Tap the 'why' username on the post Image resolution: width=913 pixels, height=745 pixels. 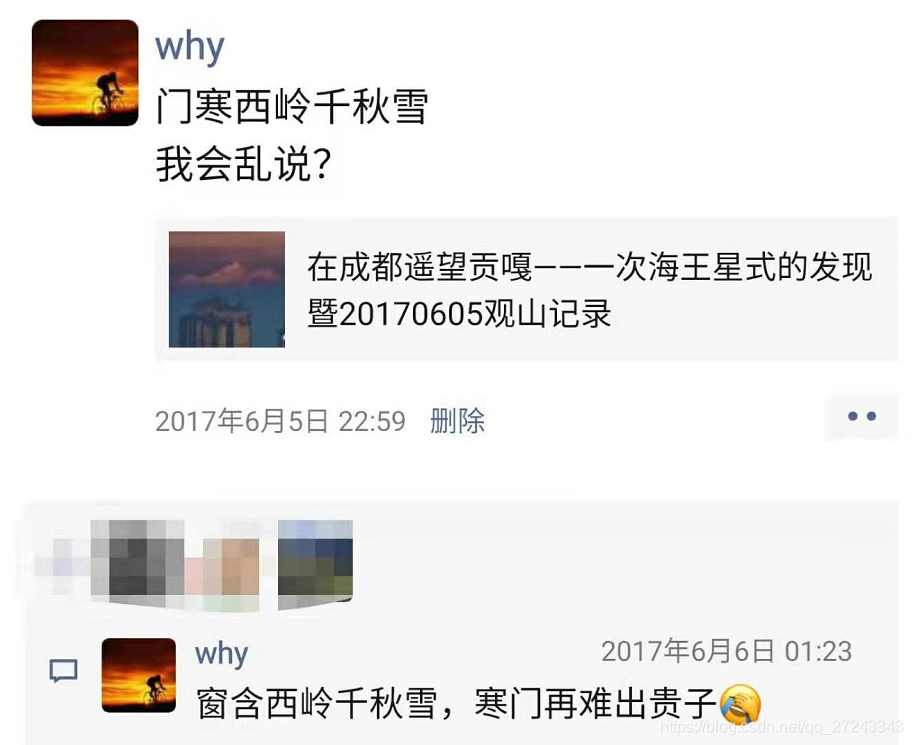[x=190, y=47]
